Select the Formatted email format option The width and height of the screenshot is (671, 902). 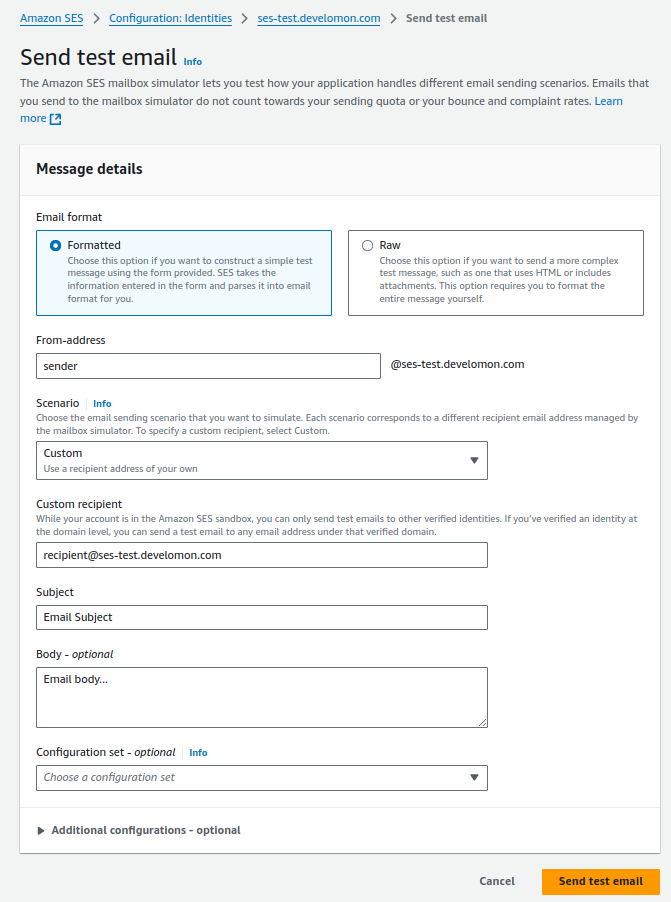point(56,245)
